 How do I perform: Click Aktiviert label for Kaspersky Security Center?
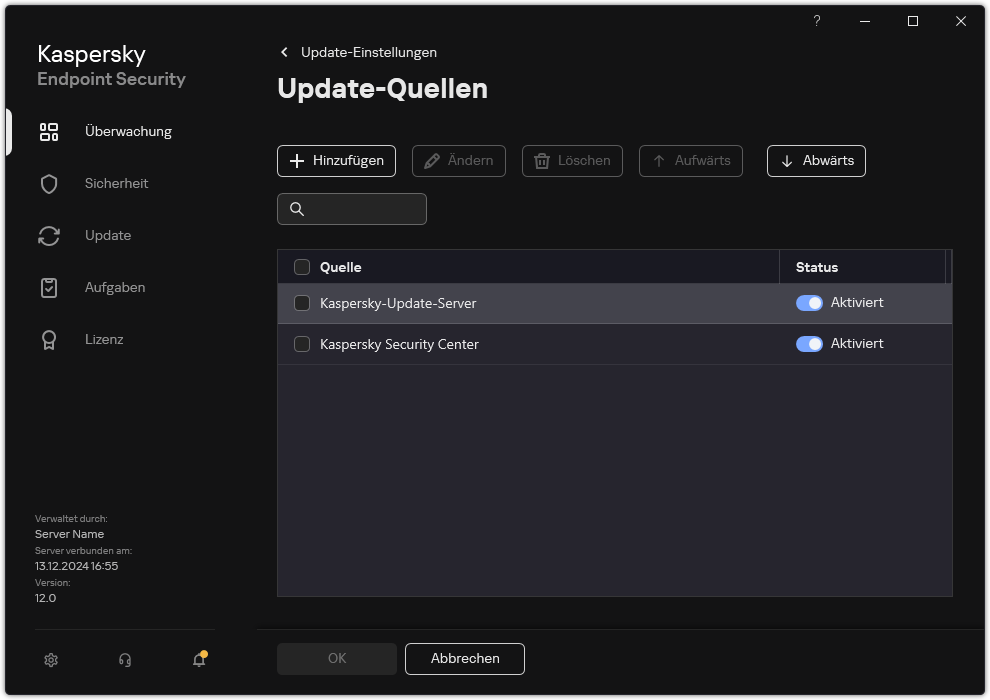(857, 343)
